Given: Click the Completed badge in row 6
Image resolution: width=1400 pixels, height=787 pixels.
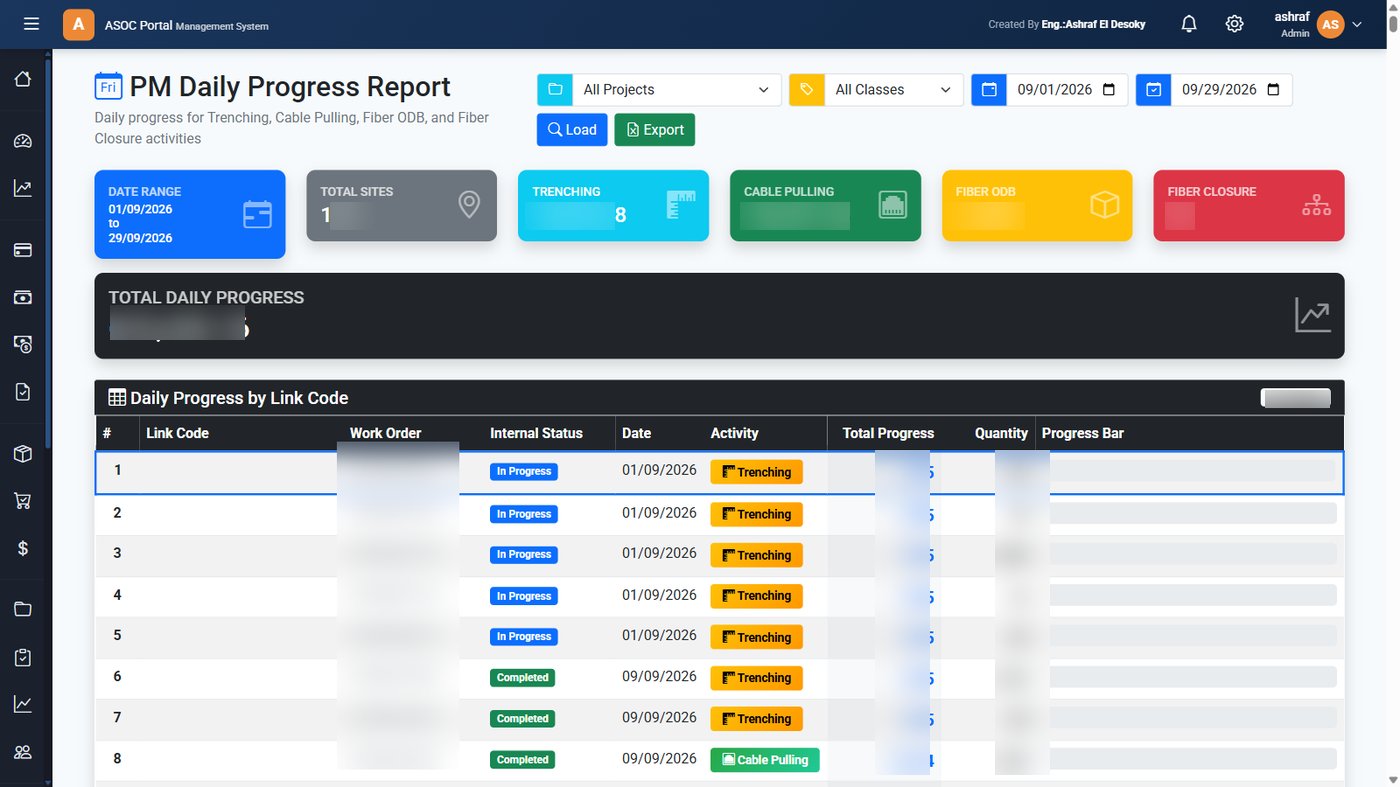Looking at the screenshot, I should point(522,677).
